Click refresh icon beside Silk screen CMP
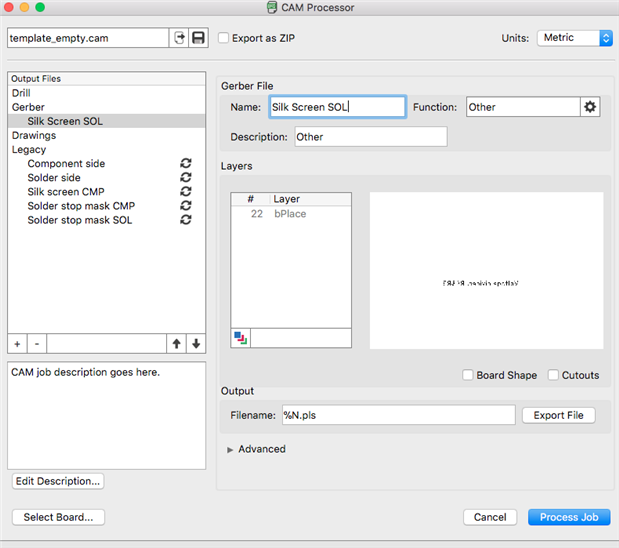619x548 pixels. pyautogui.click(x=186, y=191)
